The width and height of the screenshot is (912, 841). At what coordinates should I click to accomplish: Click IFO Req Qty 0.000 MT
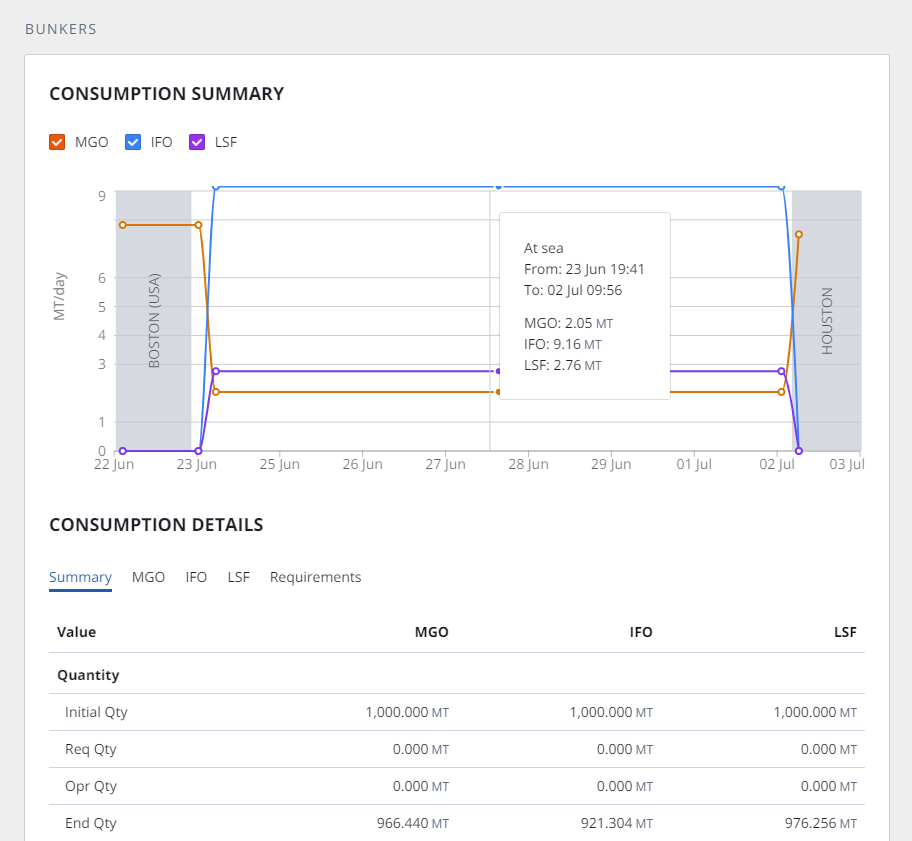(625, 749)
